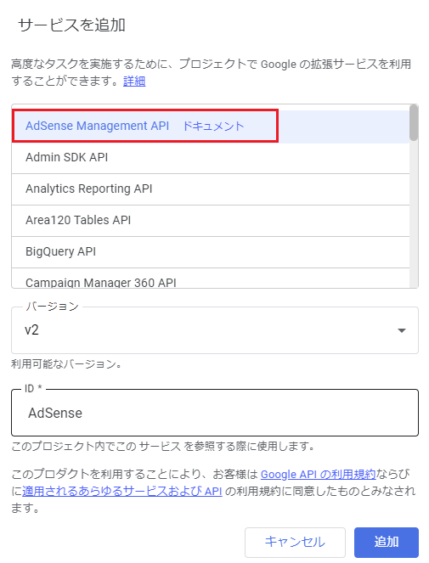Viewport: 429px width, 563px height.
Task: Click the scrollbar track below the thumb
Action: [414, 214]
